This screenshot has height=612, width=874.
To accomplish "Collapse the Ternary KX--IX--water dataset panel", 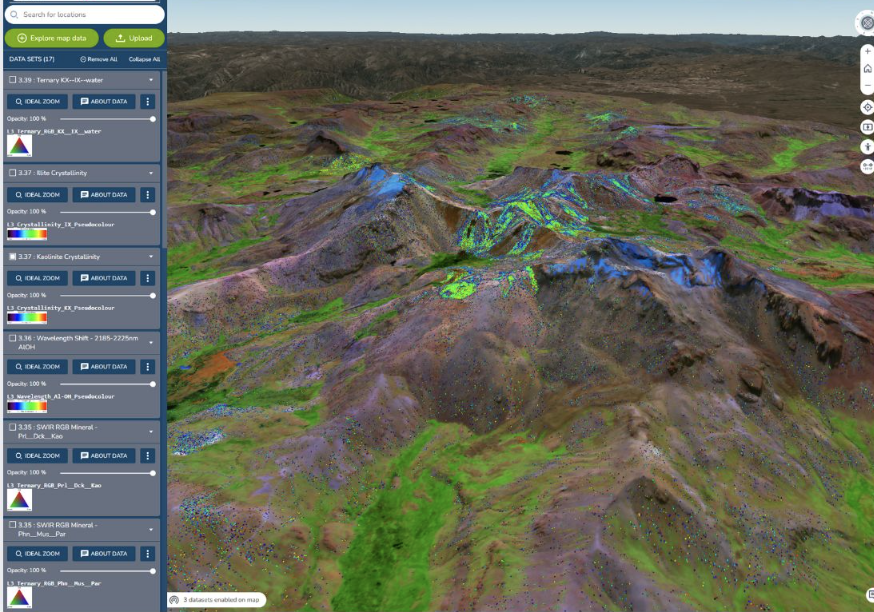I will click(x=153, y=80).
